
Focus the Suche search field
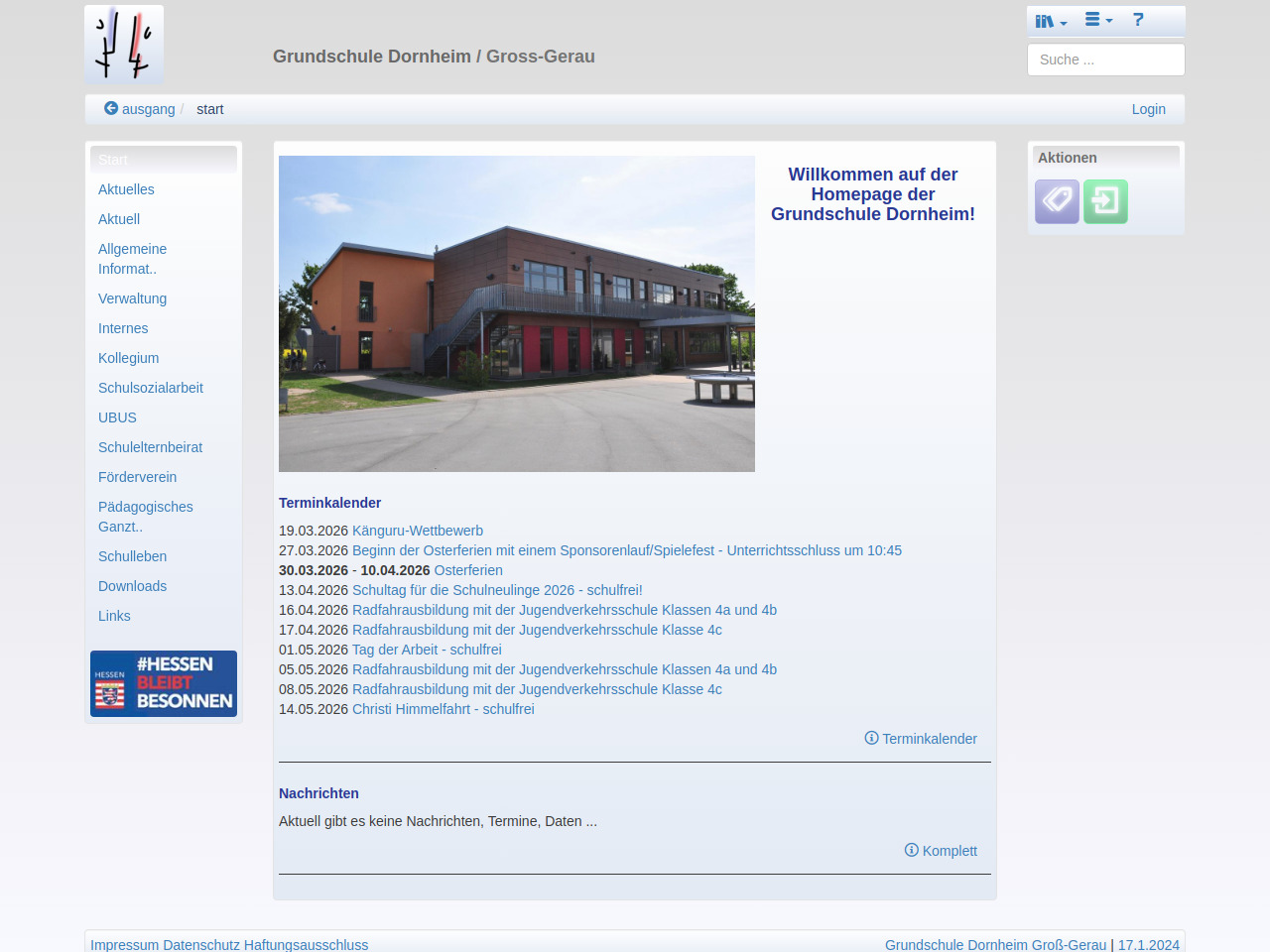(1105, 59)
